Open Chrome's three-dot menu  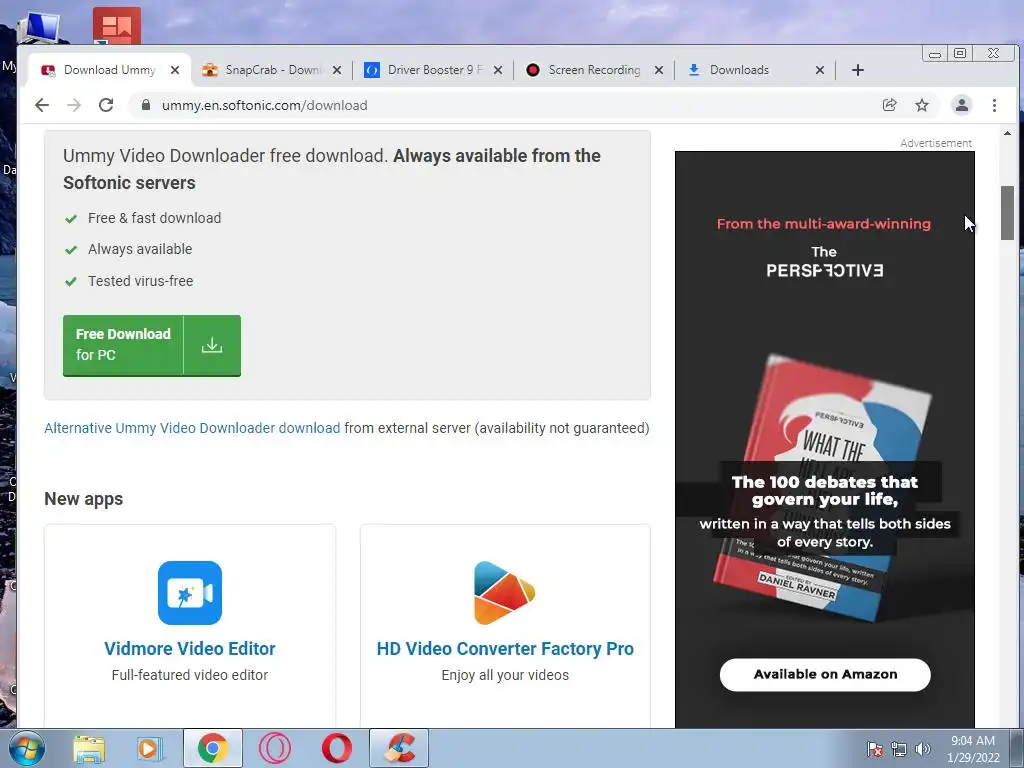[x=994, y=105]
